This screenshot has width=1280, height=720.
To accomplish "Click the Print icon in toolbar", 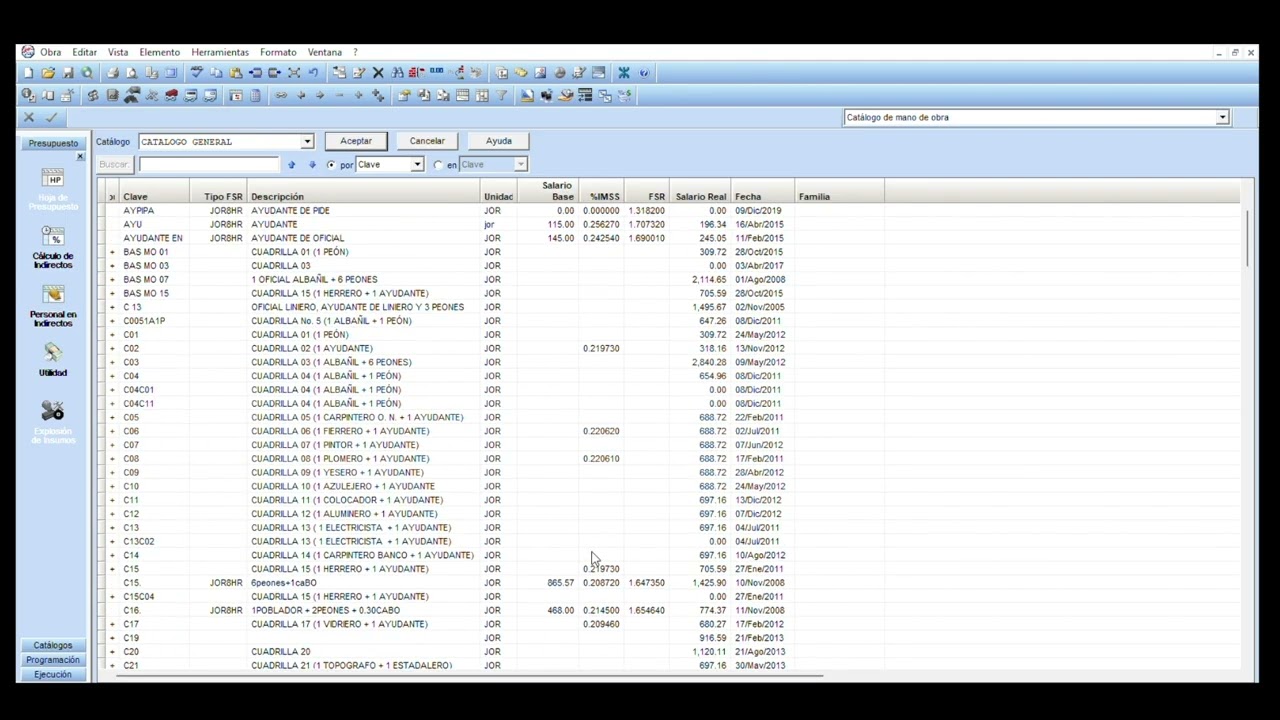I will tap(113, 73).
